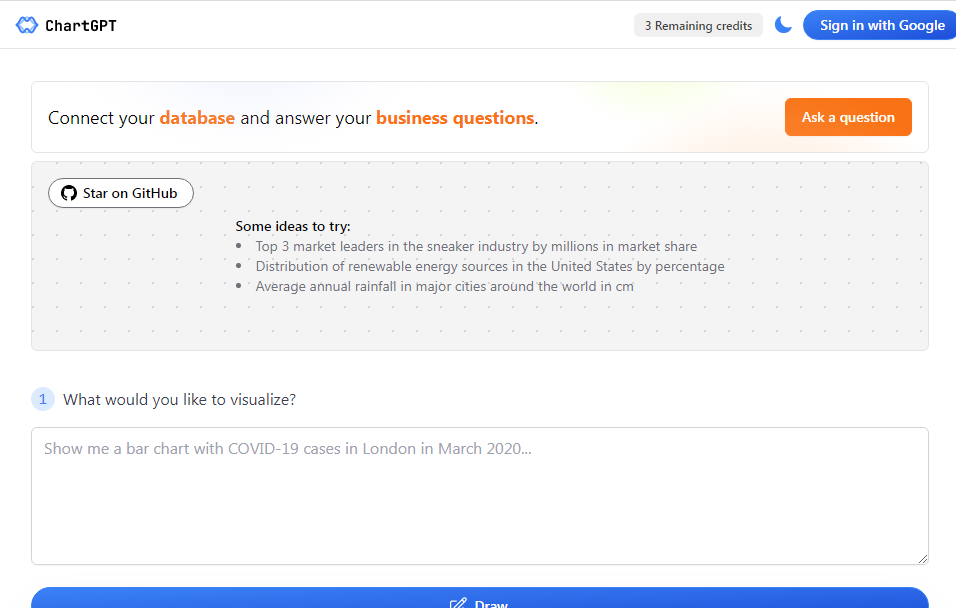The width and height of the screenshot is (956, 608).
Task: Pick the average annual rainfall idea
Action: tap(444, 286)
